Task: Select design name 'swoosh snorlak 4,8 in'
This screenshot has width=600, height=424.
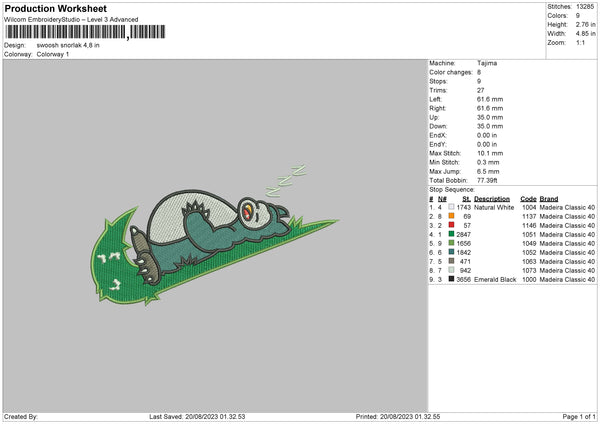Action: coord(68,45)
